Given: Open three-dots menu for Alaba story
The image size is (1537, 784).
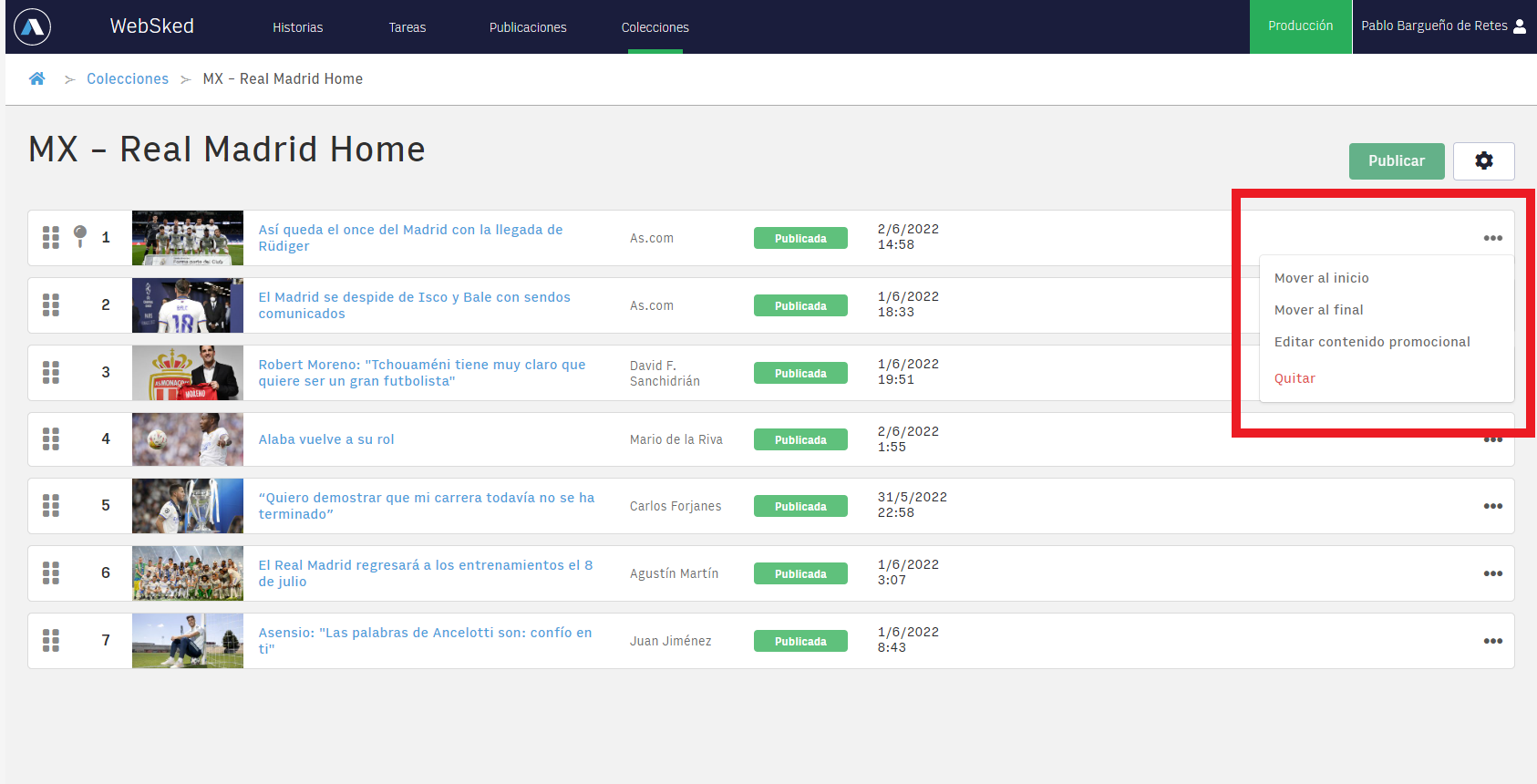Looking at the screenshot, I should coord(1492,440).
